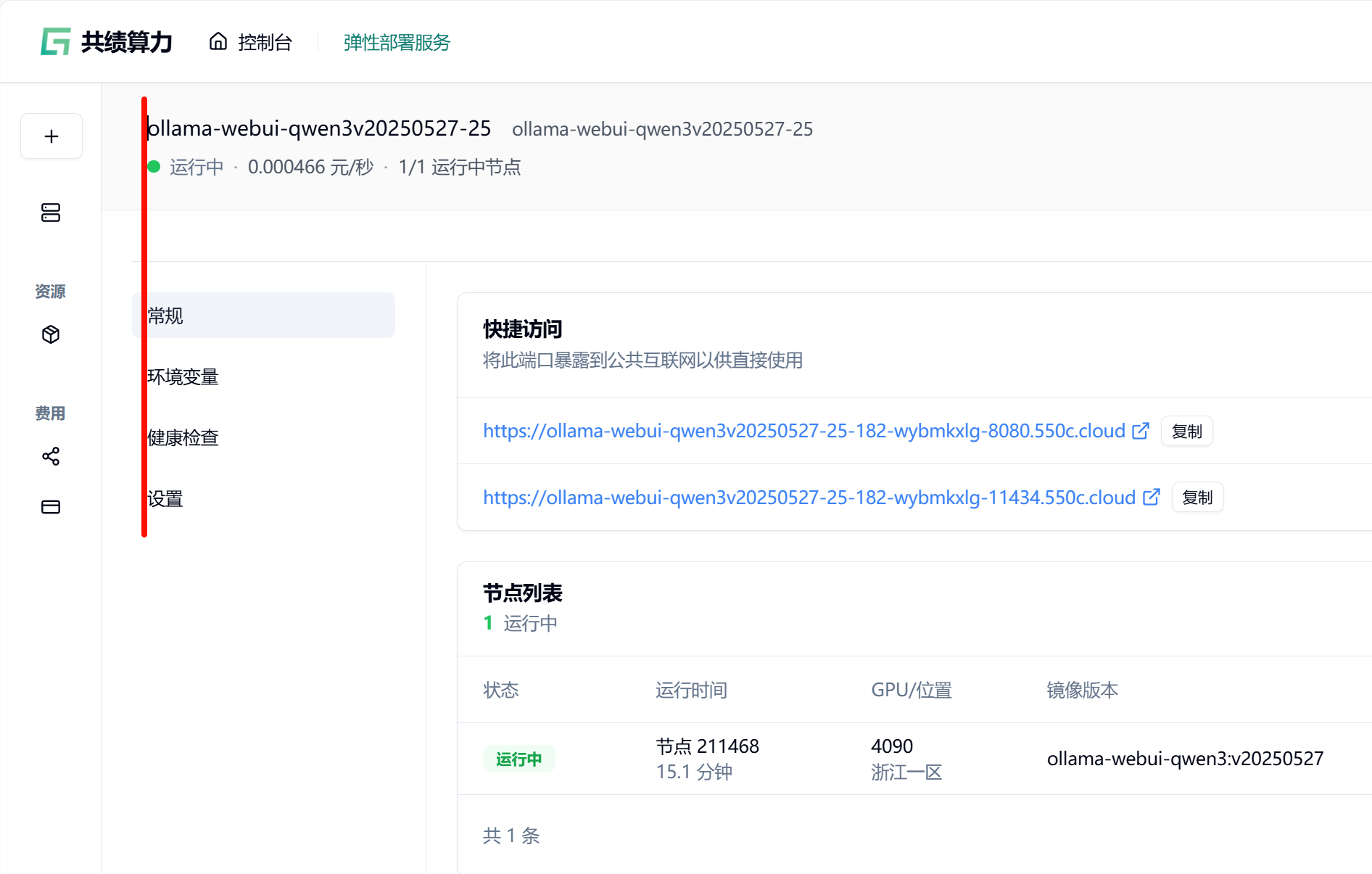Open the credit card billing icon

tap(51, 507)
